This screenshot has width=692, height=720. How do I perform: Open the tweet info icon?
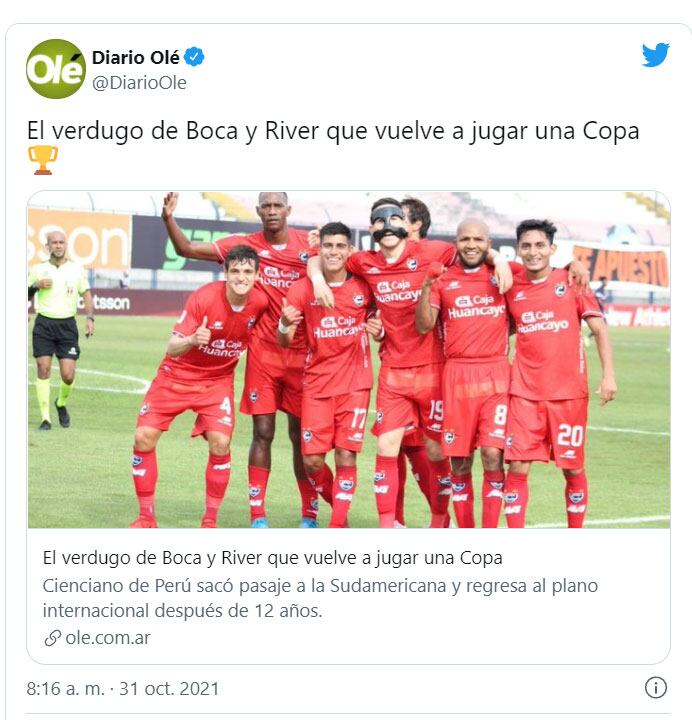(x=655, y=688)
